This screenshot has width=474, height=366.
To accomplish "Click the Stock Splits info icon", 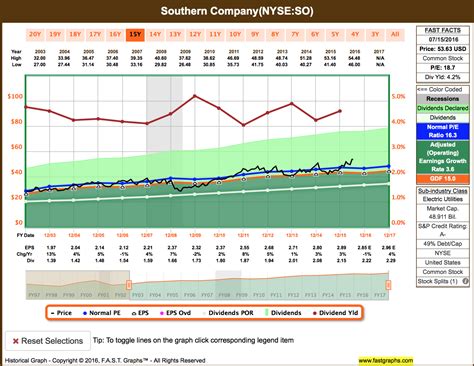I will (x=465, y=281).
